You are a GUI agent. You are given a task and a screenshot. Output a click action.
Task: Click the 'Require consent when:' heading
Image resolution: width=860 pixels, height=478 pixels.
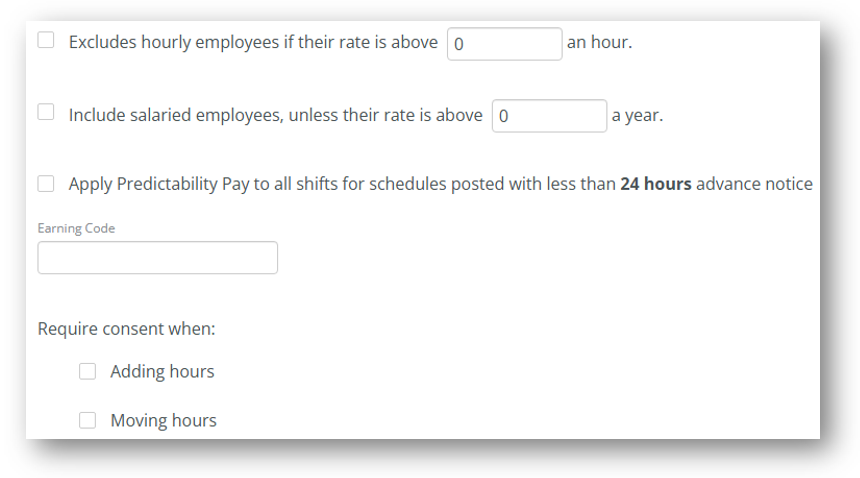(126, 329)
